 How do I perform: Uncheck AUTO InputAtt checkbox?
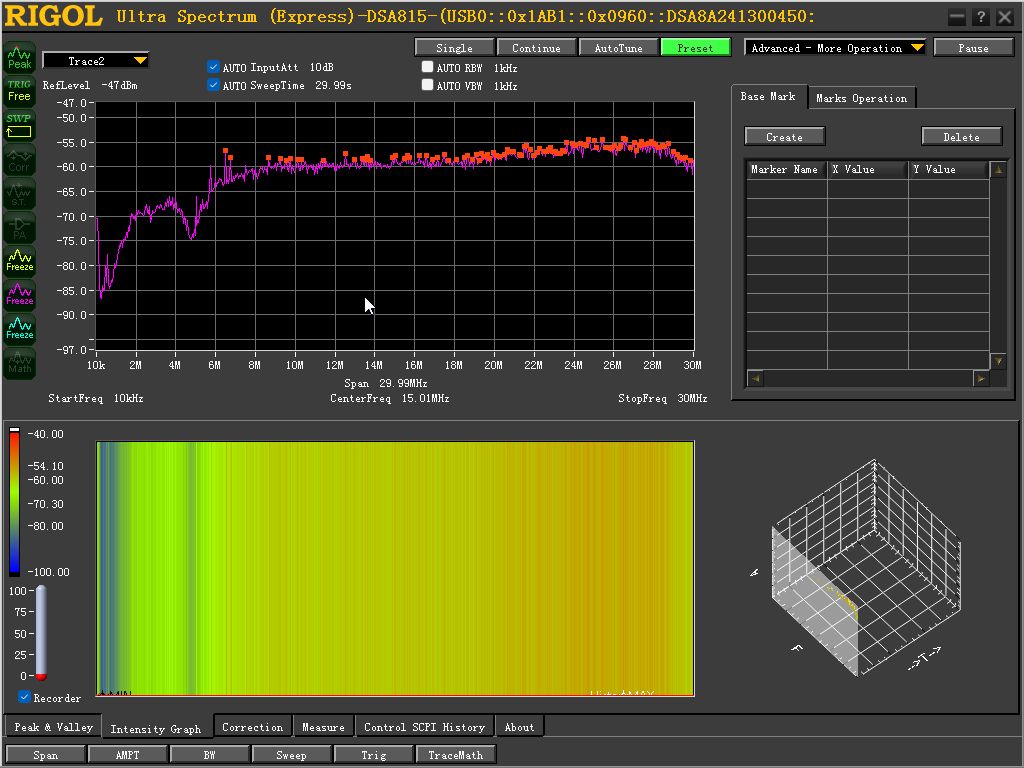click(213, 67)
